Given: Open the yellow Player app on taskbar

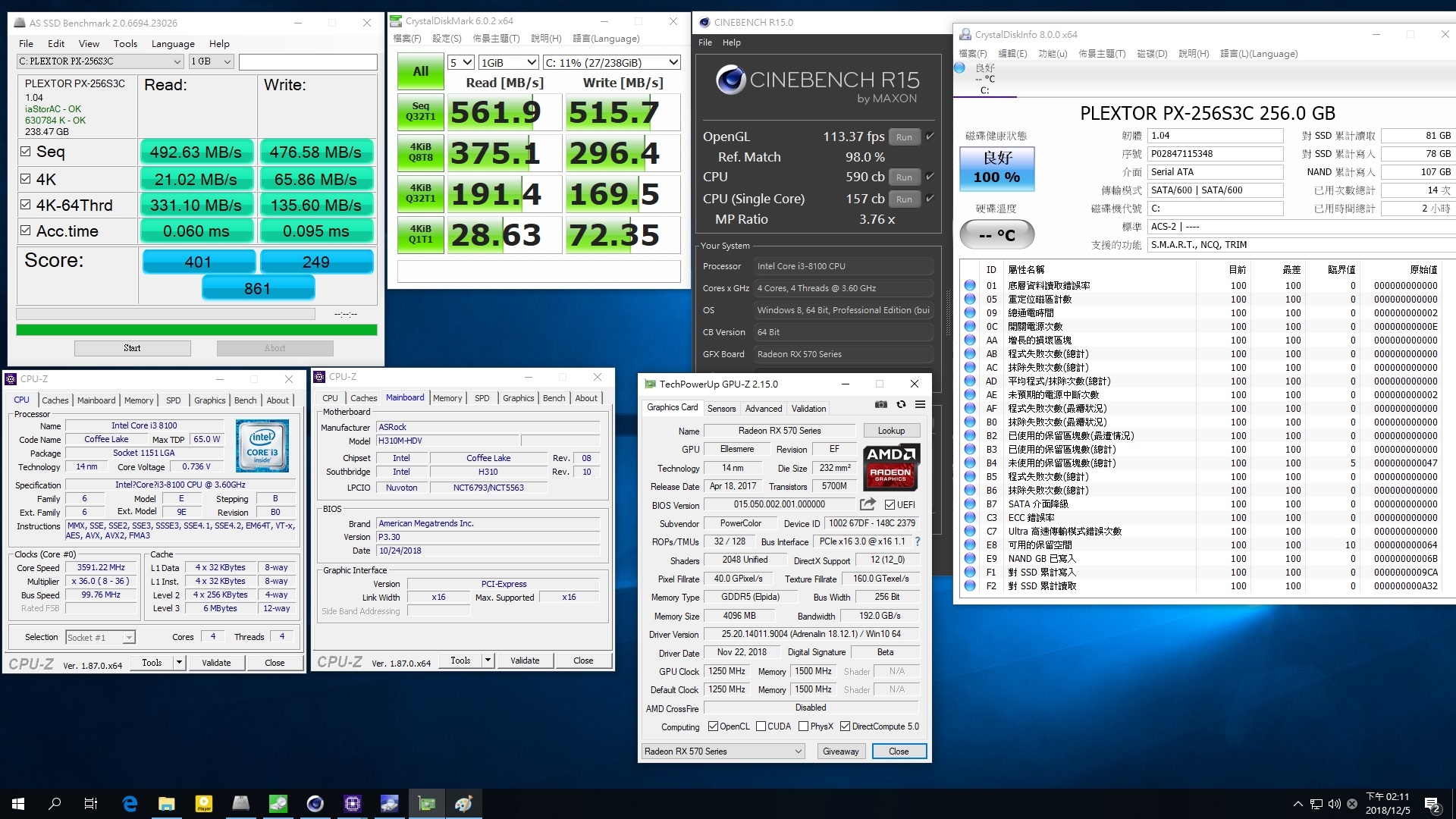Looking at the screenshot, I should pos(204,804).
